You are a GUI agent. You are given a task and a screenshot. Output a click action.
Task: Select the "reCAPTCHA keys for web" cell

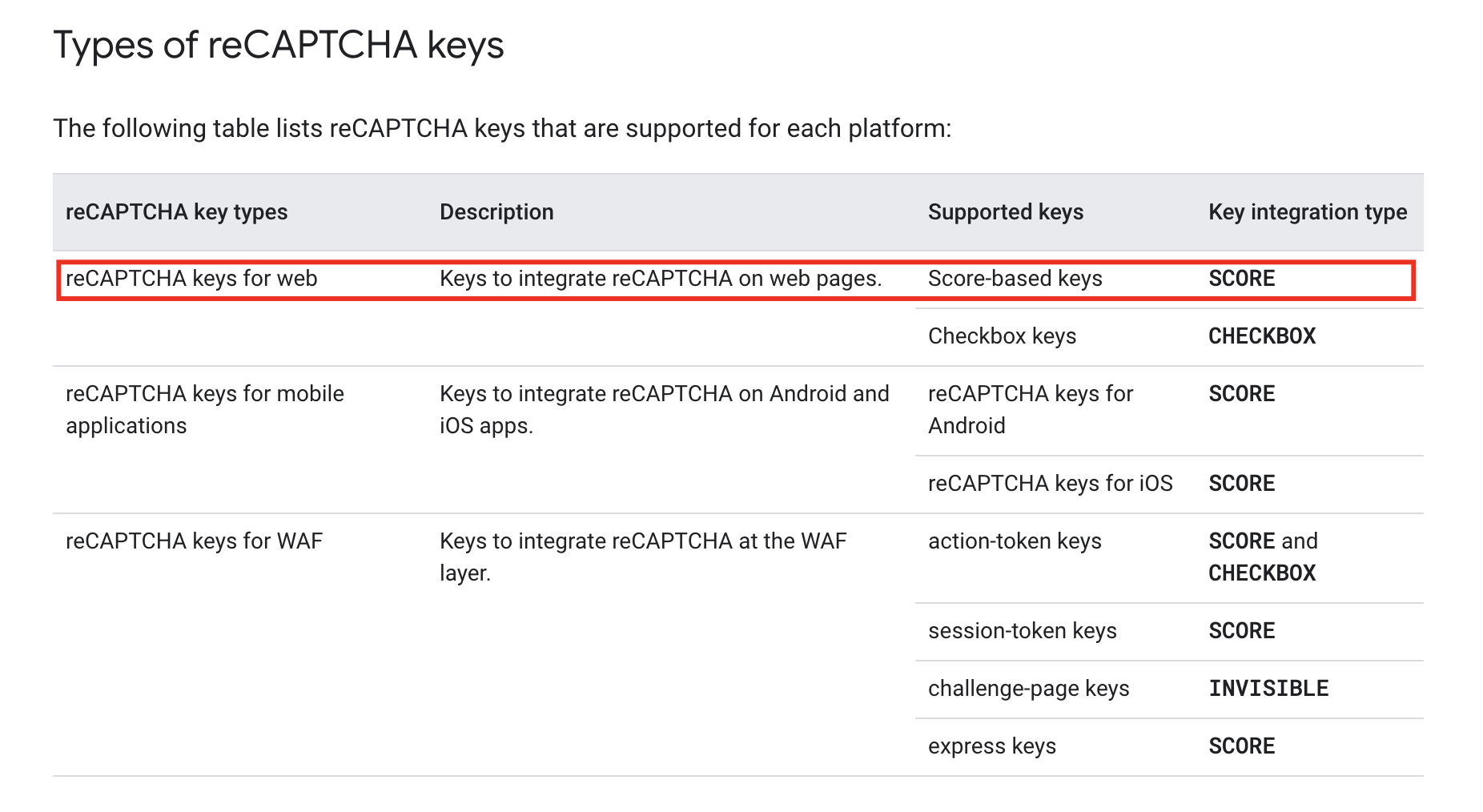click(191, 279)
